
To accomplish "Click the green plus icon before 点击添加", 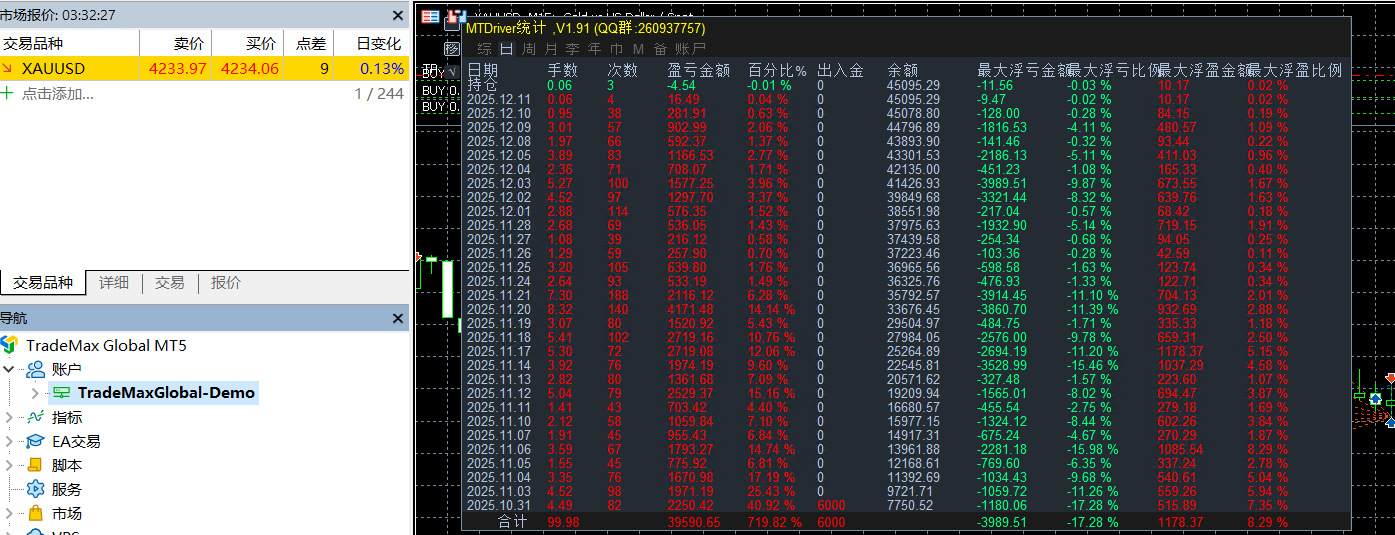I will coord(8,93).
